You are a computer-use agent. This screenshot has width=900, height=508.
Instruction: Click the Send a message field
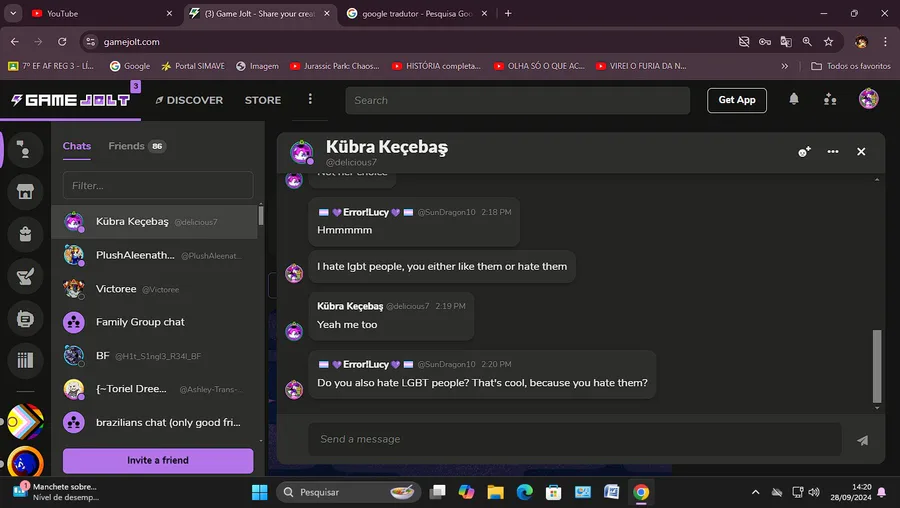pyautogui.click(x=575, y=439)
